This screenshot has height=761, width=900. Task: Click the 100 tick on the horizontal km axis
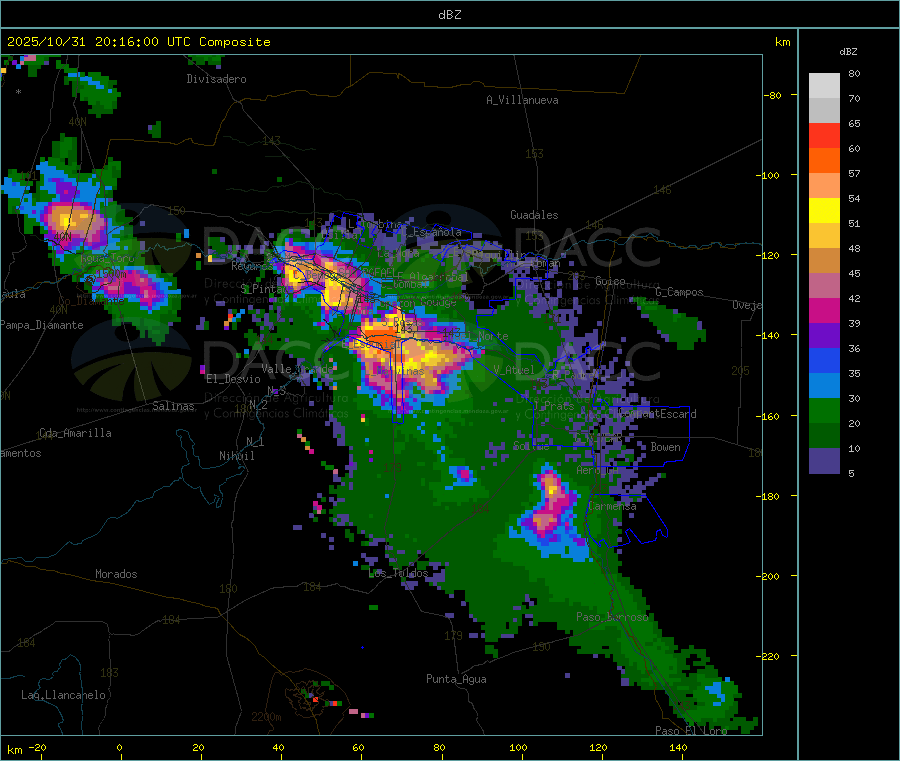tap(518, 747)
